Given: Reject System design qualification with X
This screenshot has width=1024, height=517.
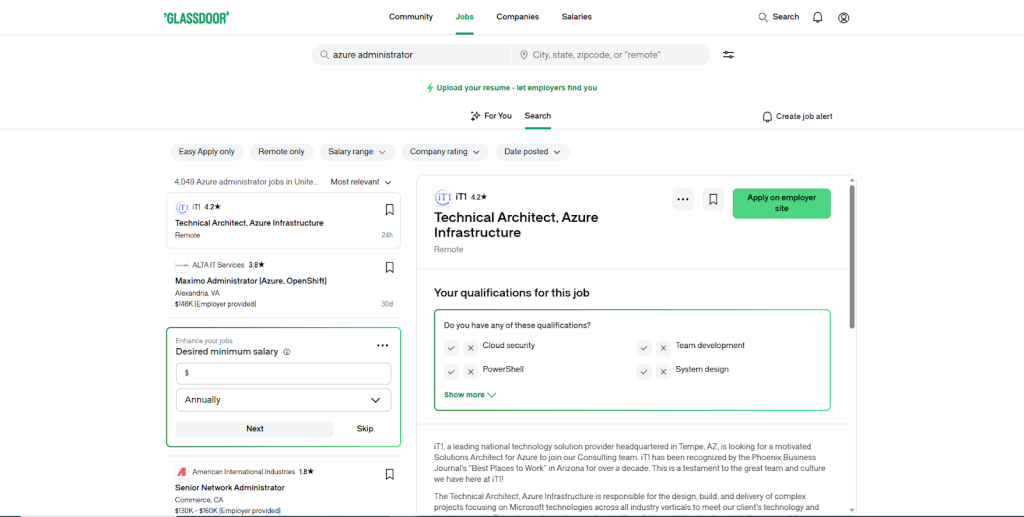Looking at the screenshot, I should [664, 371].
